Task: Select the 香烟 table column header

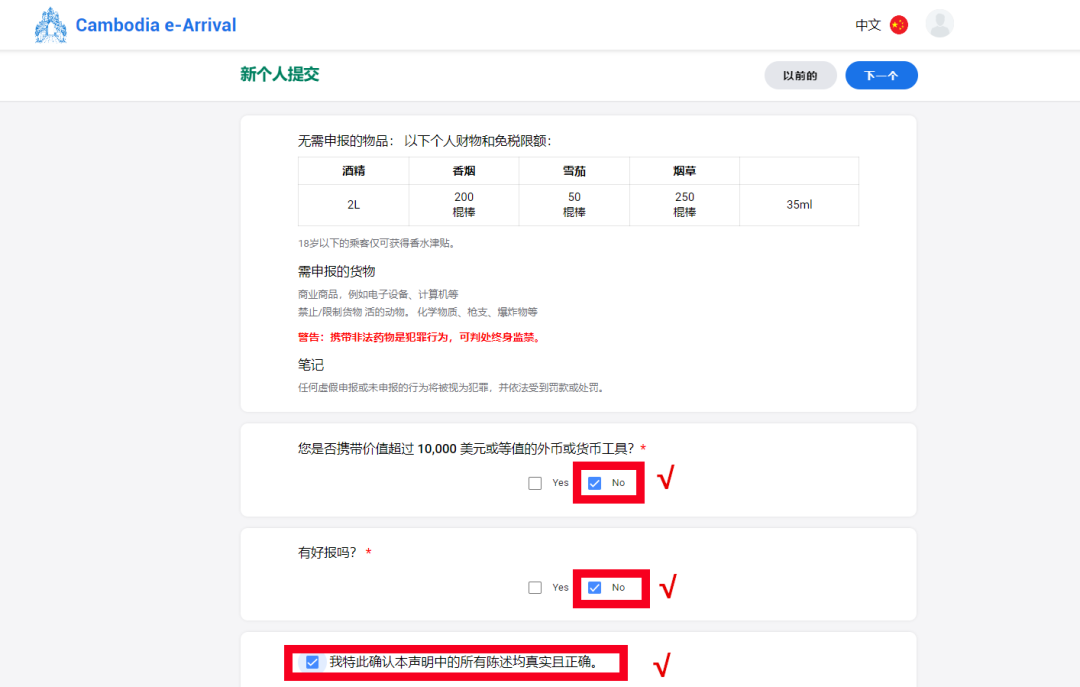Action: (464, 171)
